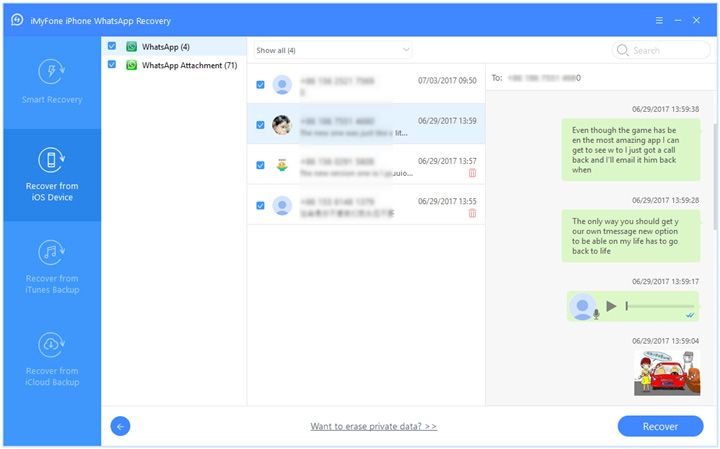This screenshot has width=720, height=449.
Task: Click the trash icon on 13:57 conversation
Action: (x=472, y=173)
